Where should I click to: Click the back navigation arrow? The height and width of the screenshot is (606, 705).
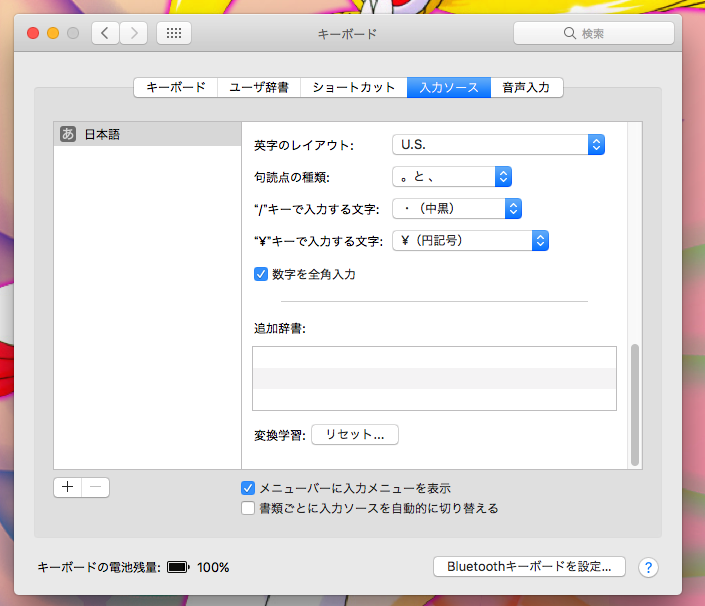[106, 33]
